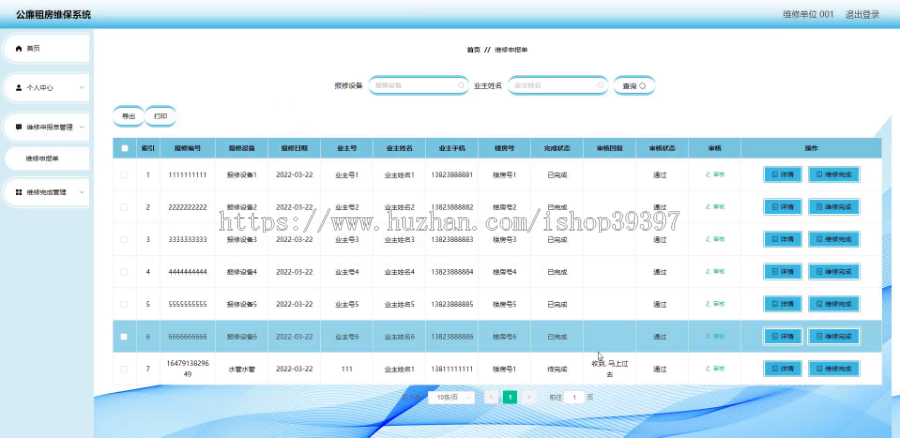Open 详情 for 水管水管 row
Viewport: 900px width, 438px height.
coord(782,369)
